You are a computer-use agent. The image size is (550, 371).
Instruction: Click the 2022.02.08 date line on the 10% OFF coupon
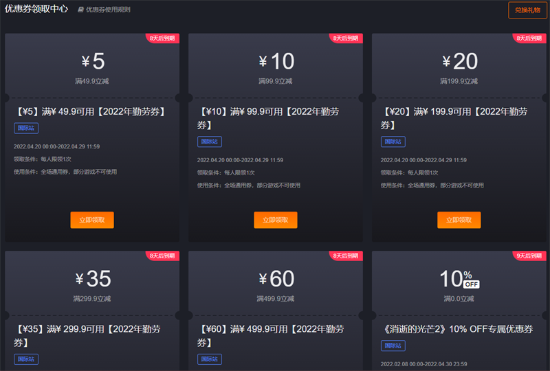424,364
